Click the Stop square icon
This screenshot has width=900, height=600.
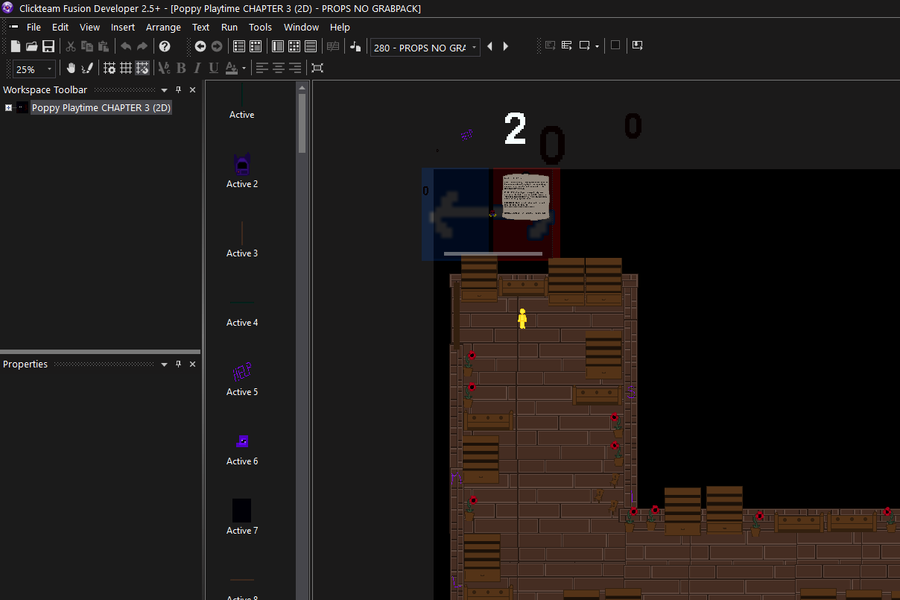click(615, 45)
